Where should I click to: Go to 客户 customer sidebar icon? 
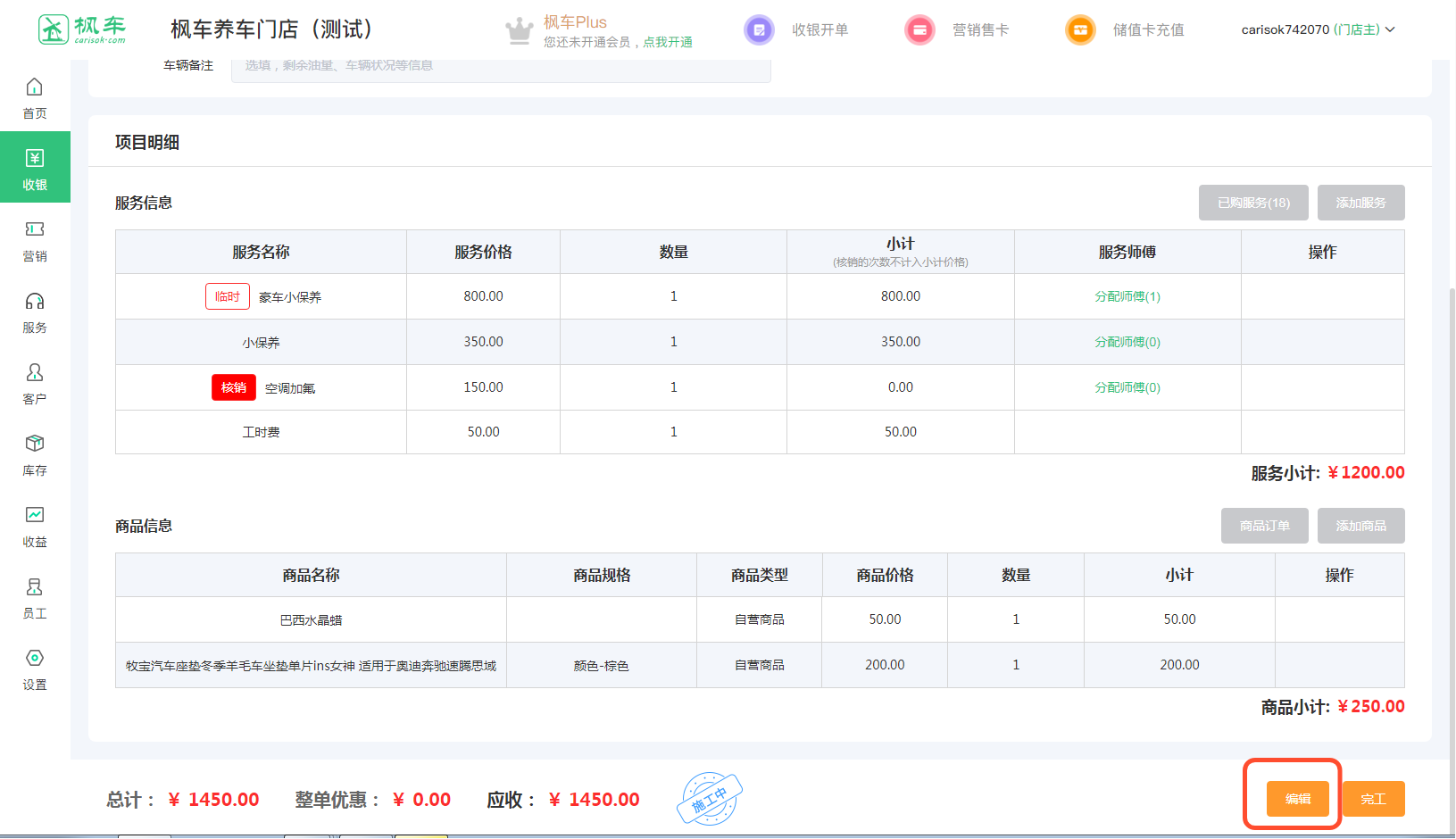(x=34, y=373)
